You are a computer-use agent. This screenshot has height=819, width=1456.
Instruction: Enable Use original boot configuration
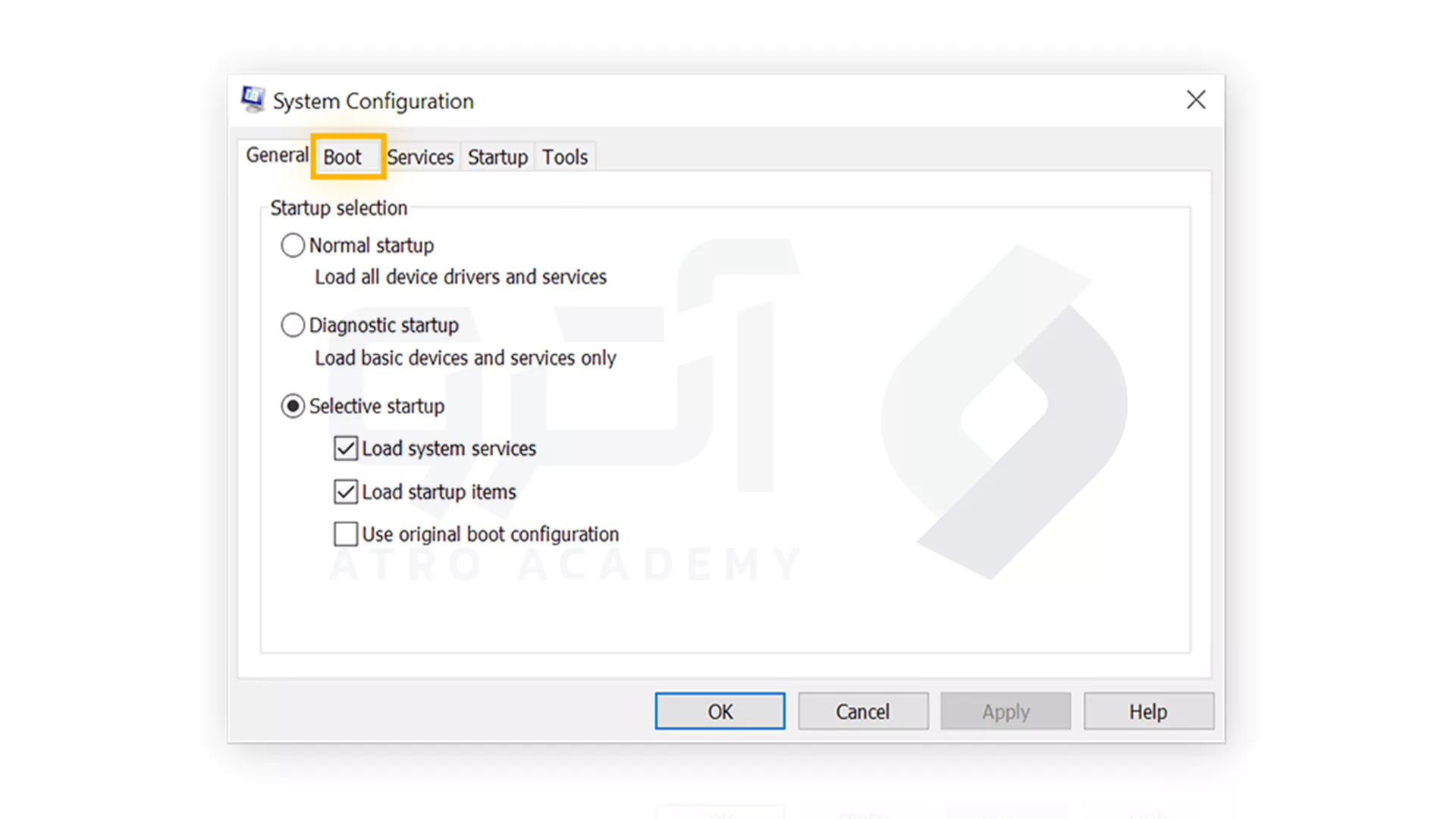pyautogui.click(x=346, y=535)
